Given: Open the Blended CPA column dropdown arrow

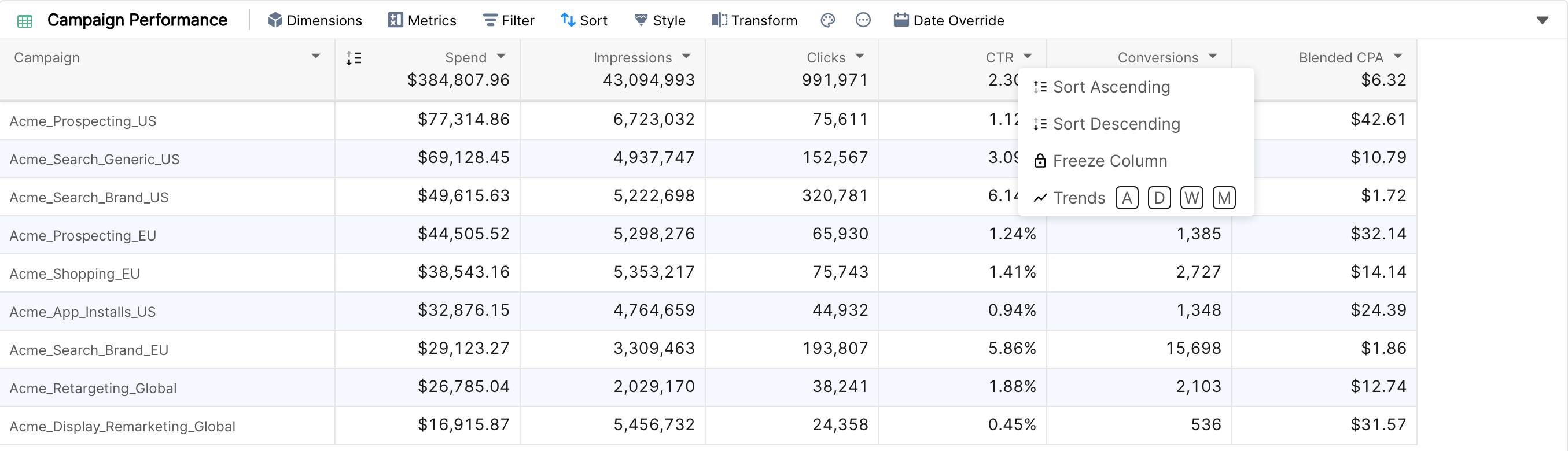Looking at the screenshot, I should point(1398,56).
